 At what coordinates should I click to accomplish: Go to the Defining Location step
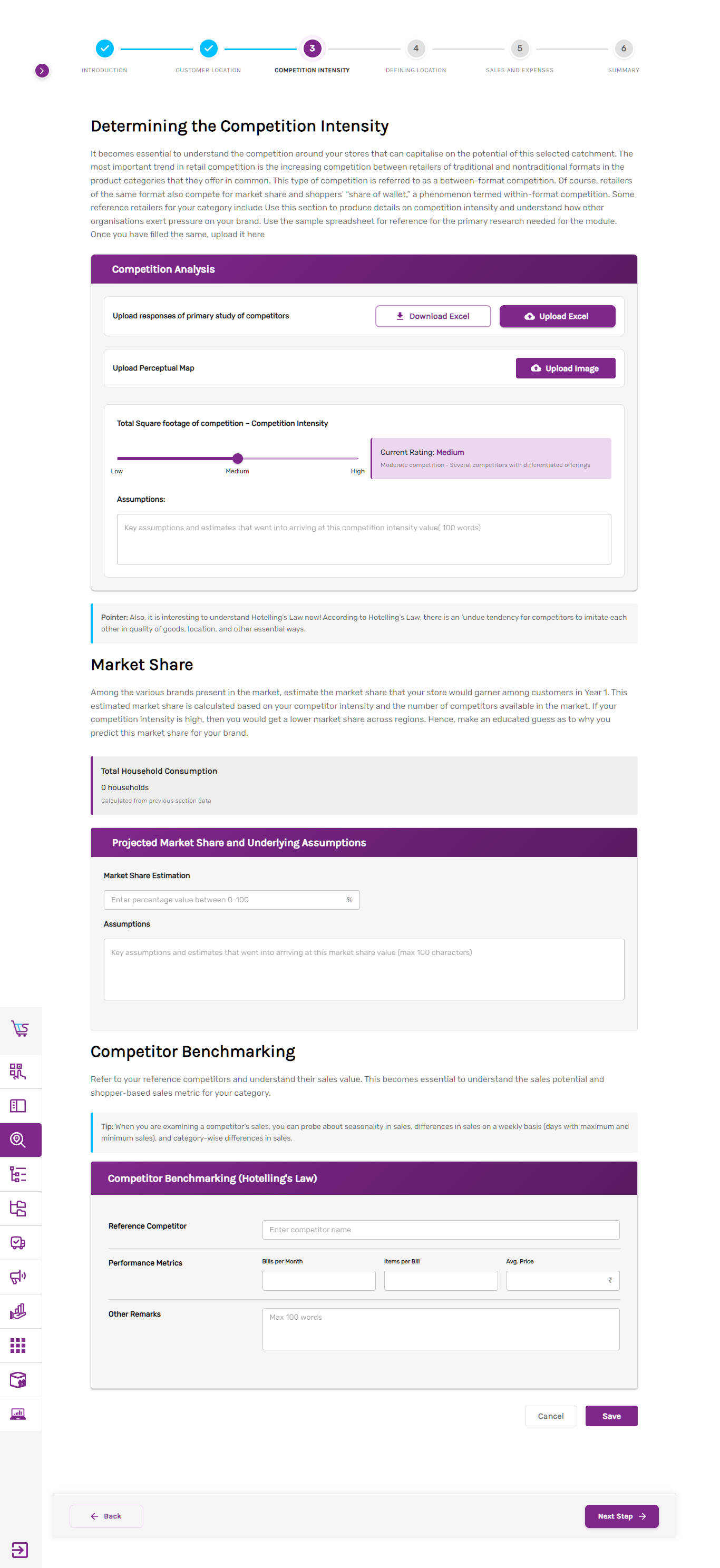coord(416,48)
